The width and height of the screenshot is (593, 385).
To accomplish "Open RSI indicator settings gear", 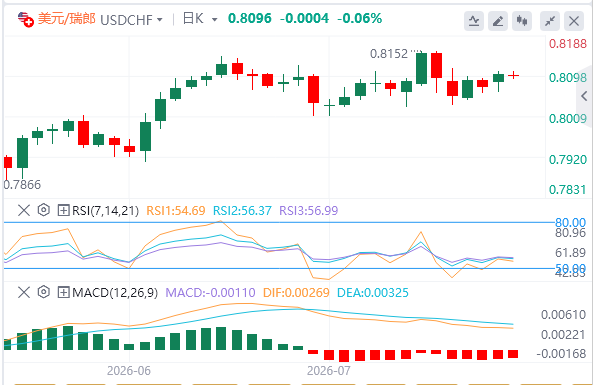I will (44, 210).
